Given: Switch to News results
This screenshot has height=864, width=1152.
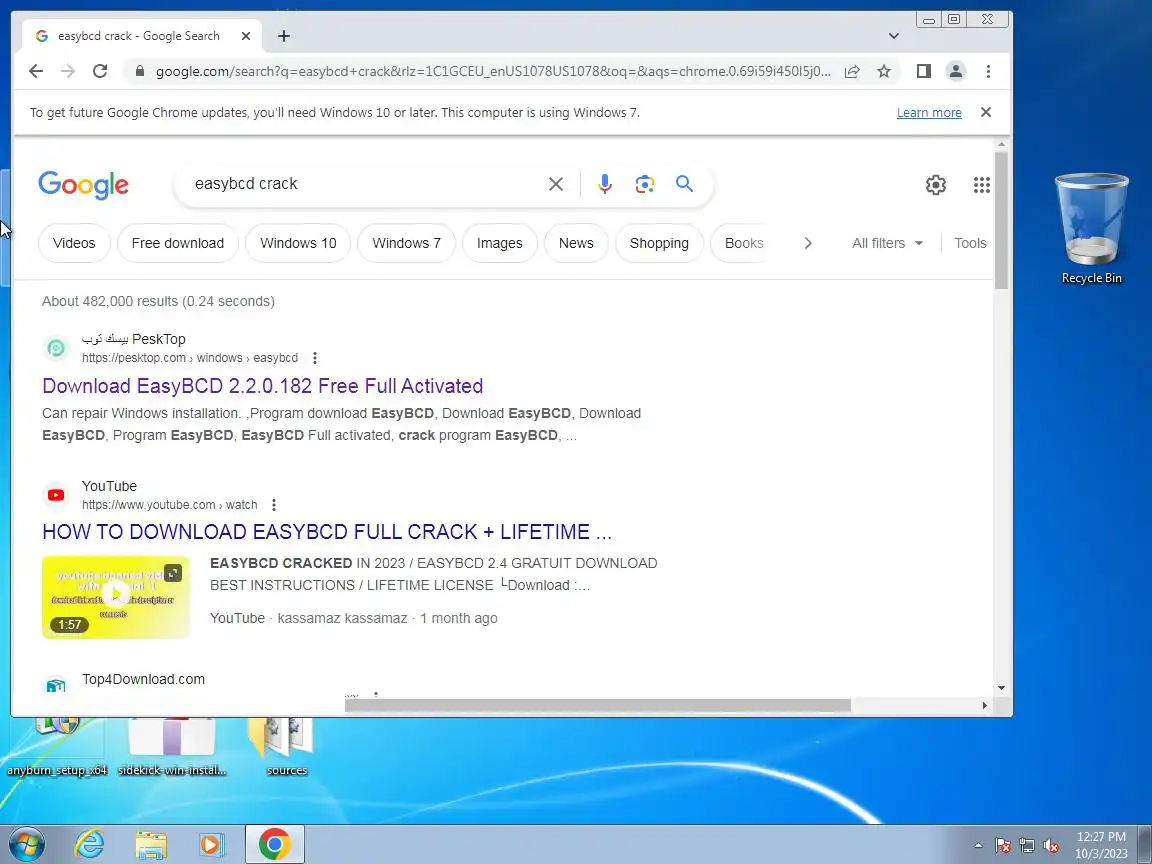Looking at the screenshot, I should pyautogui.click(x=576, y=243).
